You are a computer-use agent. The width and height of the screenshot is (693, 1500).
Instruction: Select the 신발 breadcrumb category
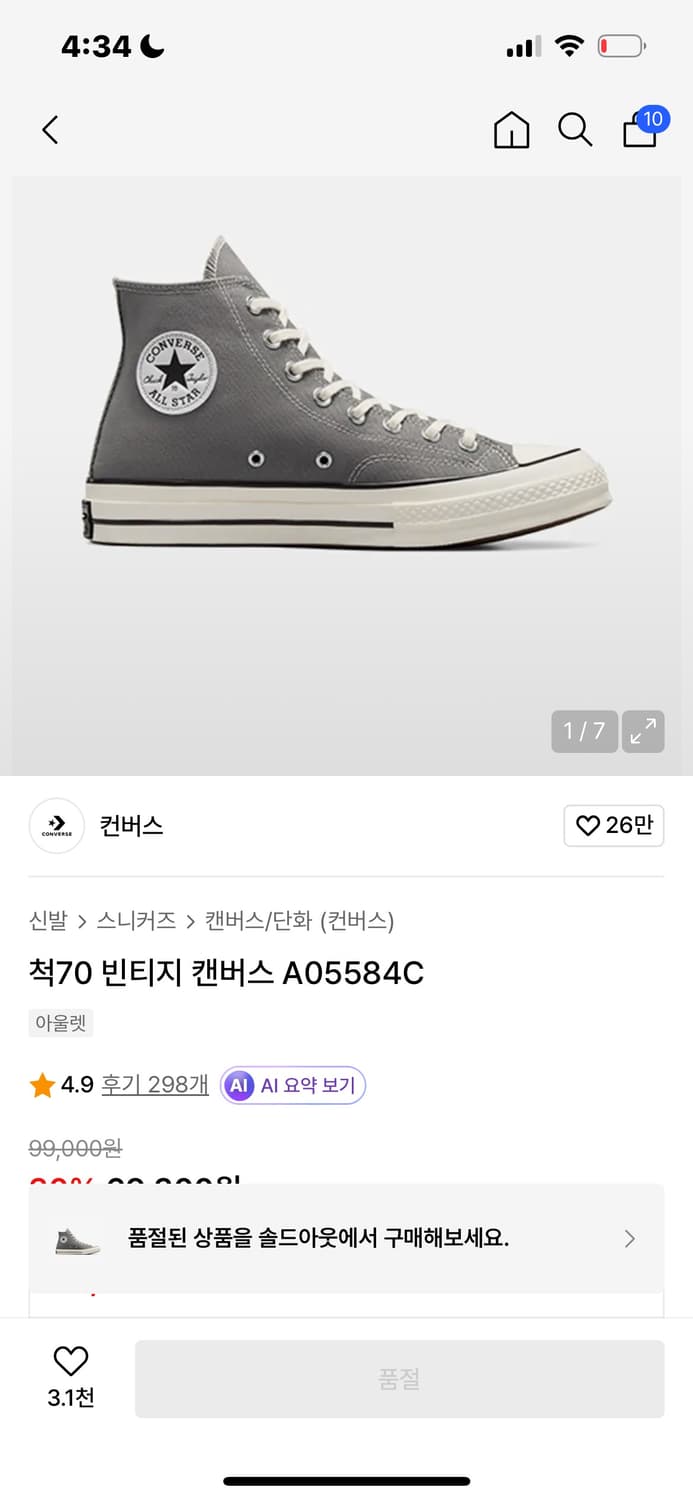[x=45, y=922]
